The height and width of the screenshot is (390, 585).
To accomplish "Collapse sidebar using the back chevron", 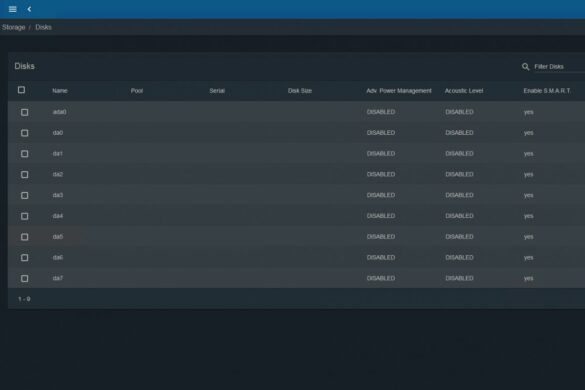I will [29, 9].
